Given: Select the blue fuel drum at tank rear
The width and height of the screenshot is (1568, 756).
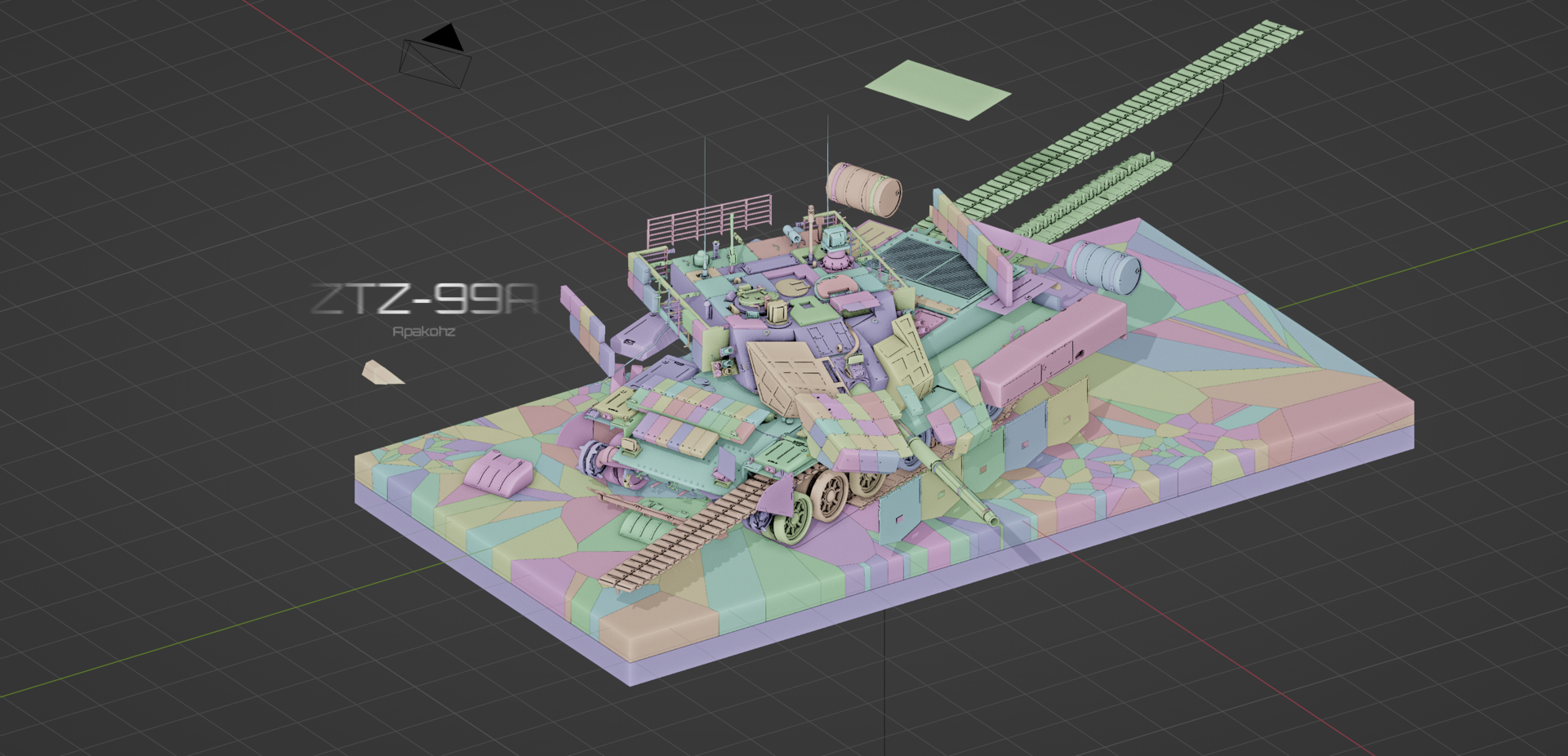Looking at the screenshot, I should [x=1102, y=265].
